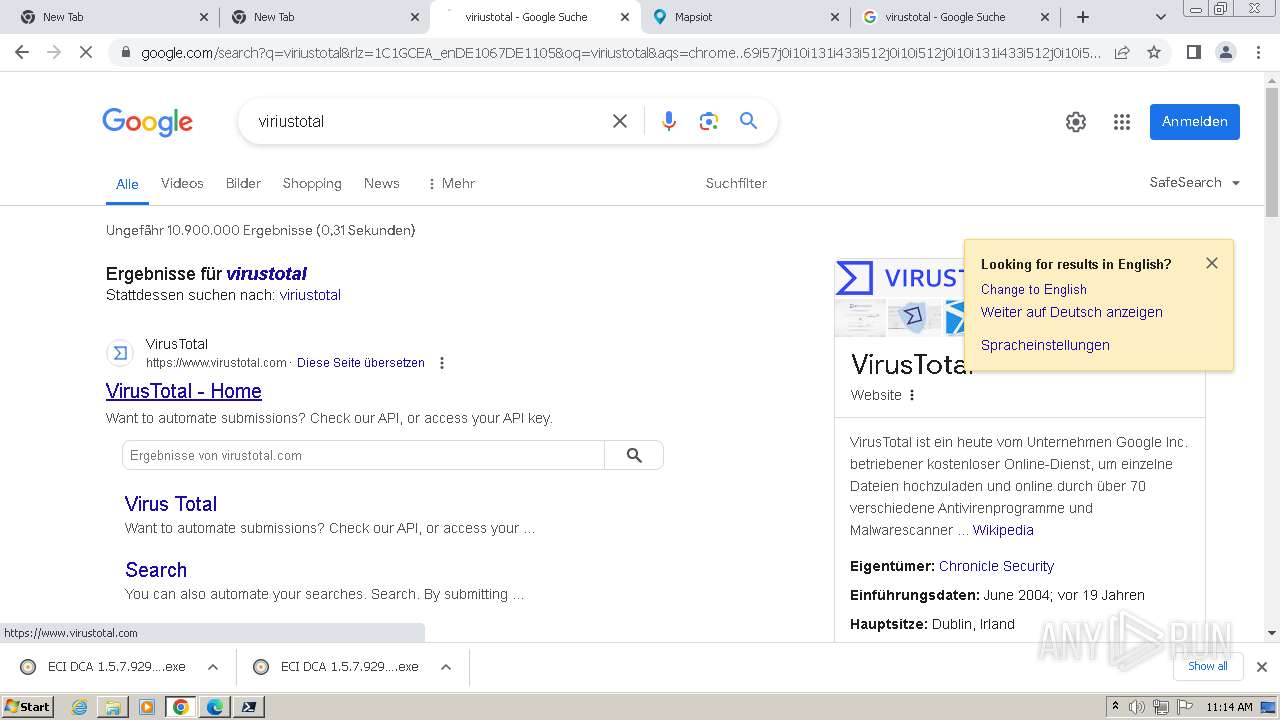Image resolution: width=1280 pixels, height=720 pixels.
Task: Toggle the Chrome side panel icon
Action: point(1193,52)
